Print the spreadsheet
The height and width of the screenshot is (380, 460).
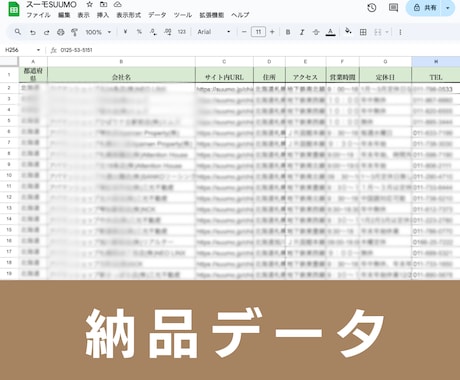click(60, 32)
